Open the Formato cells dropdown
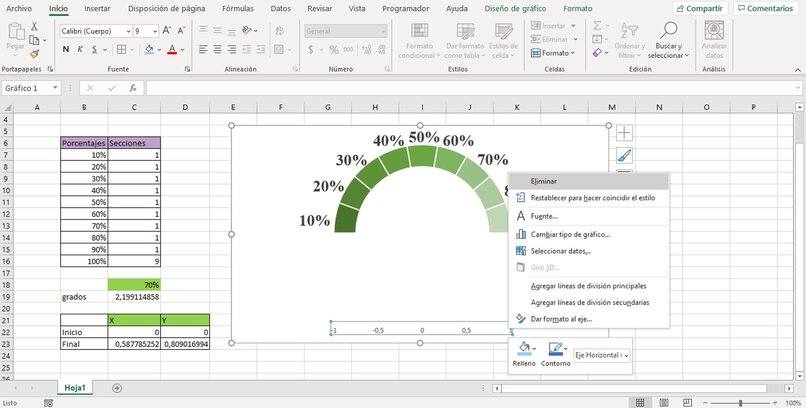806x408 pixels. (x=553, y=53)
